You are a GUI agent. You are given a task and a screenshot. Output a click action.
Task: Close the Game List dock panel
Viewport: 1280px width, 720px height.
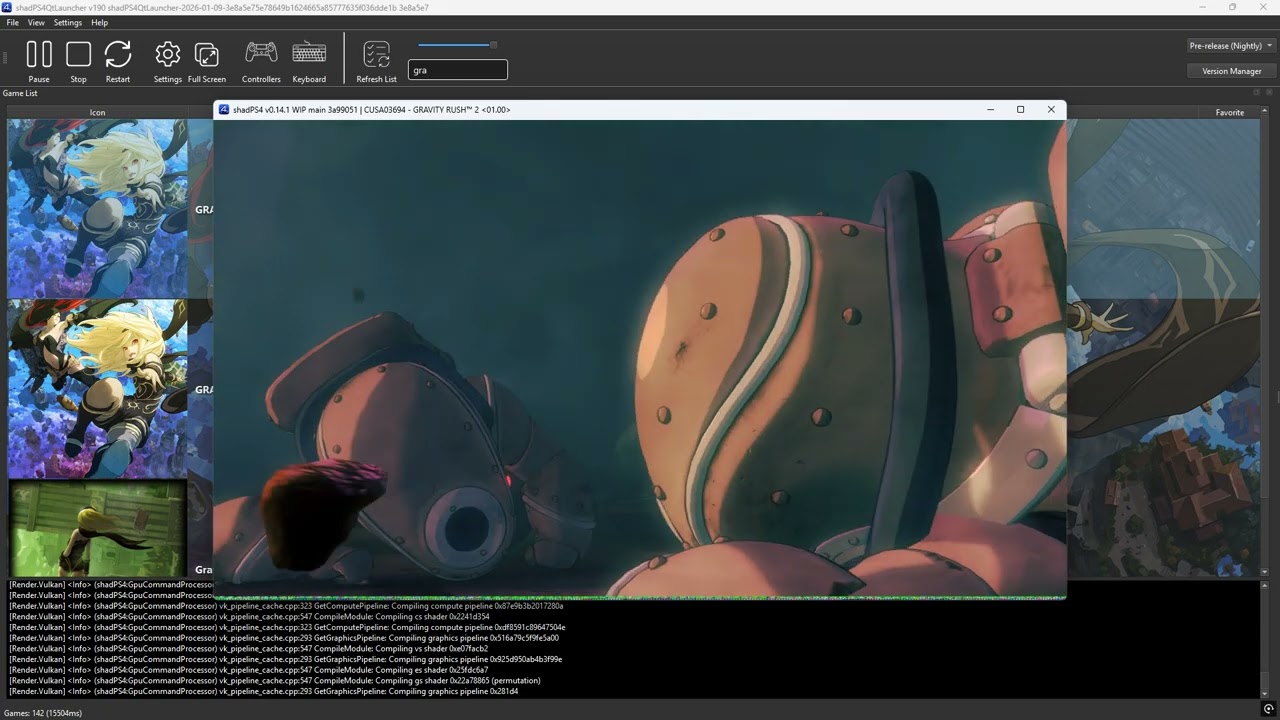pyautogui.click(x=1270, y=92)
